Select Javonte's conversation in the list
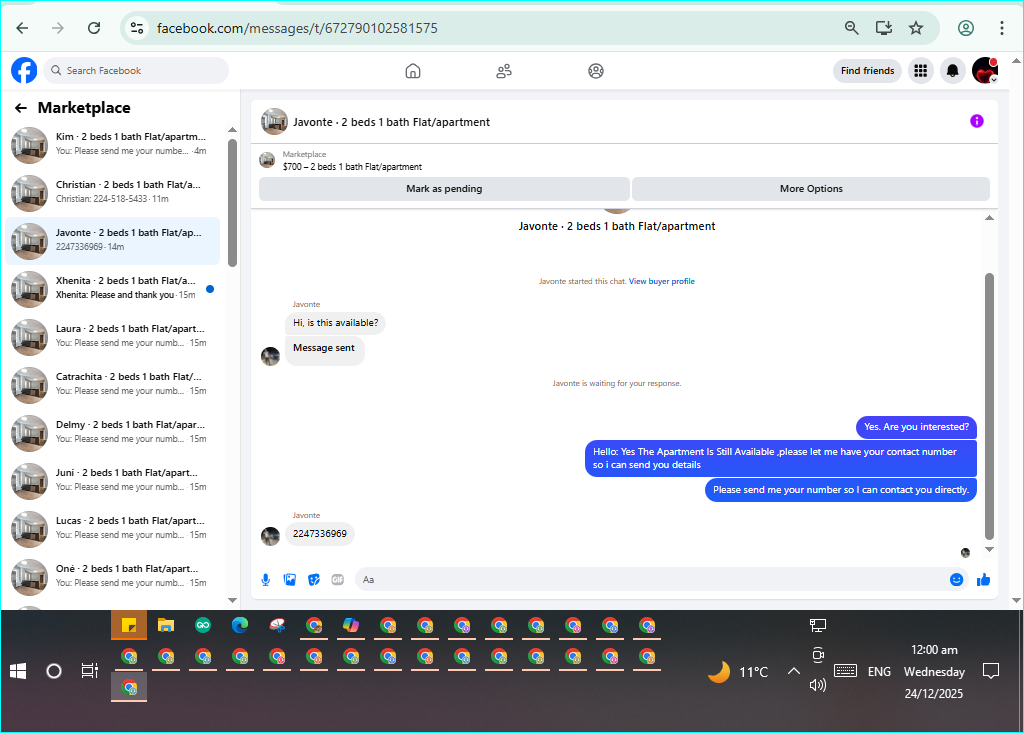This screenshot has width=1024, height=733. click(112, 241)
